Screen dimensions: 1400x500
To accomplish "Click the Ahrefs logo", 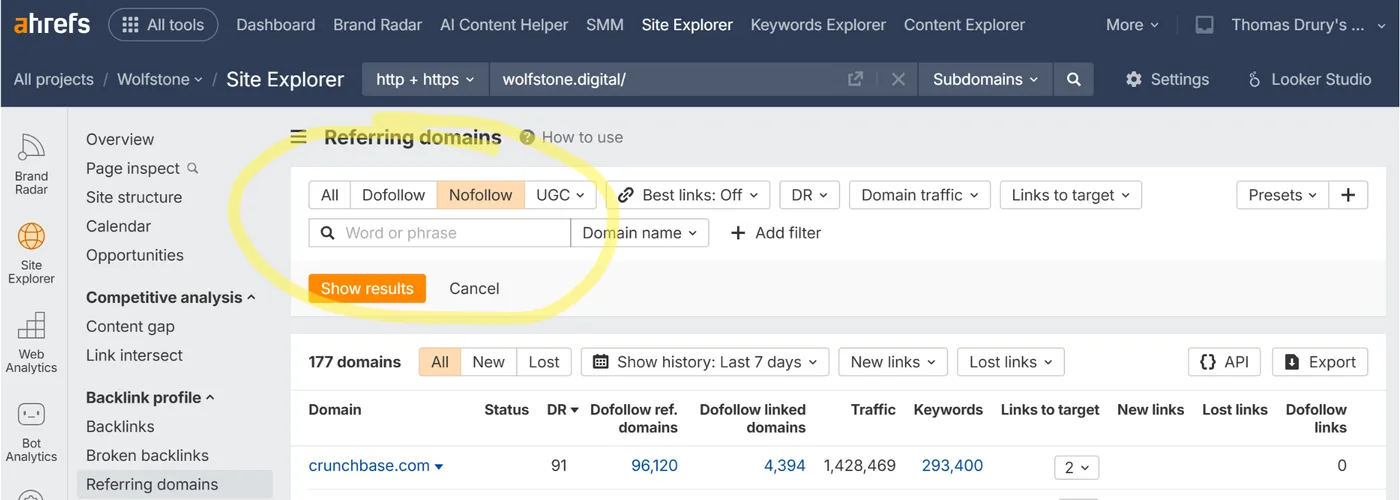I will tap(52, 25).
